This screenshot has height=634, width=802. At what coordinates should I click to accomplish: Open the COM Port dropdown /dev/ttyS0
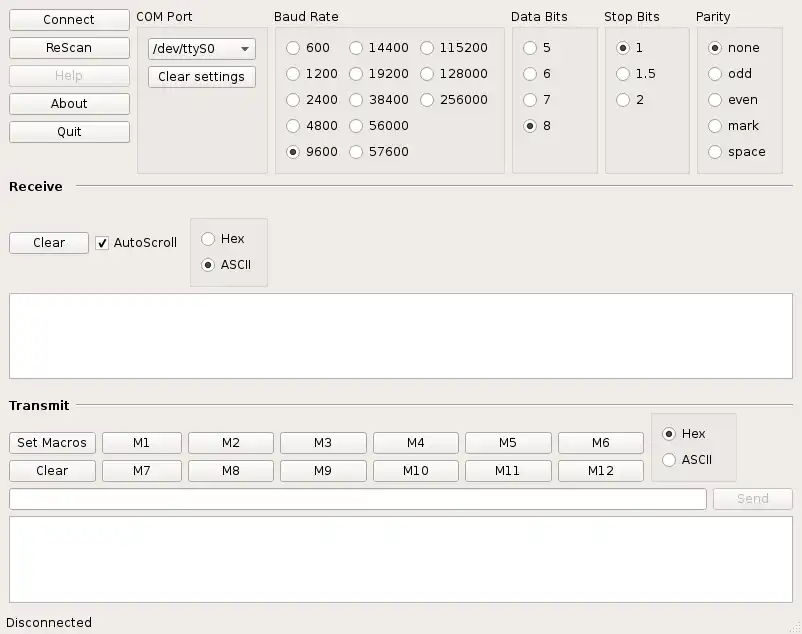[x=202, y=49]
